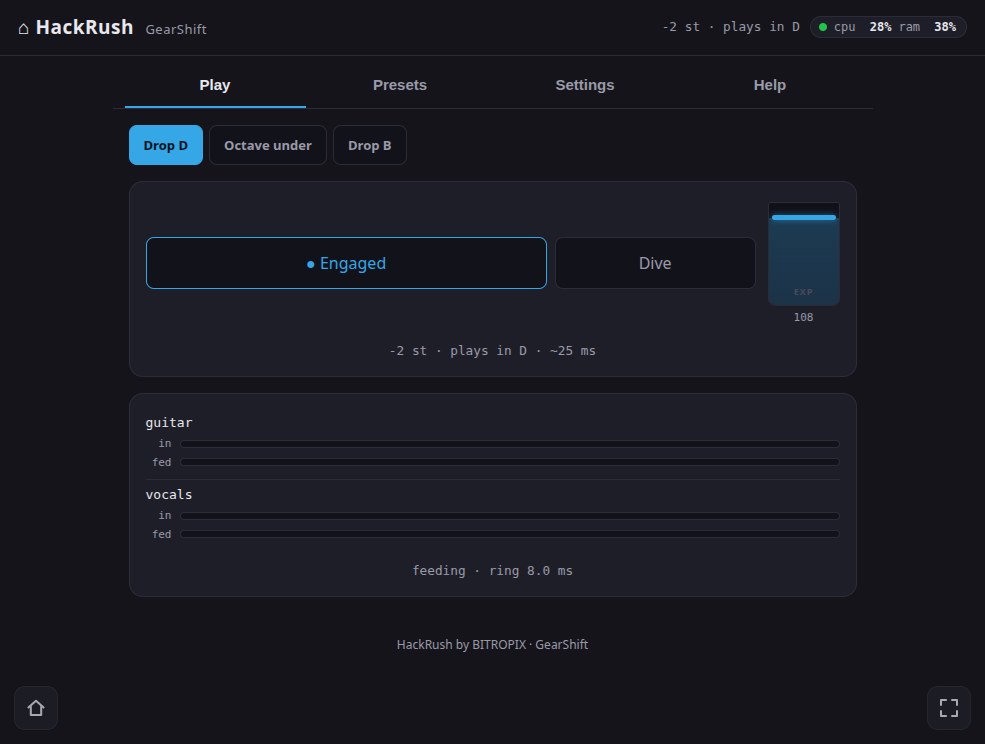The height and width of the screenshot is (744, 985).
Task: Open the Settings tab
Action: 585,85
